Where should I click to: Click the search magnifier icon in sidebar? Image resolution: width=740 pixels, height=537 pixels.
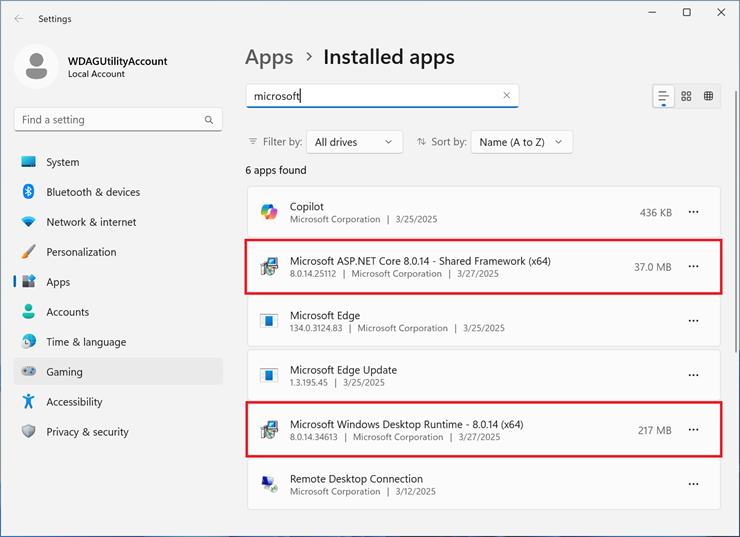click(209, 120)
